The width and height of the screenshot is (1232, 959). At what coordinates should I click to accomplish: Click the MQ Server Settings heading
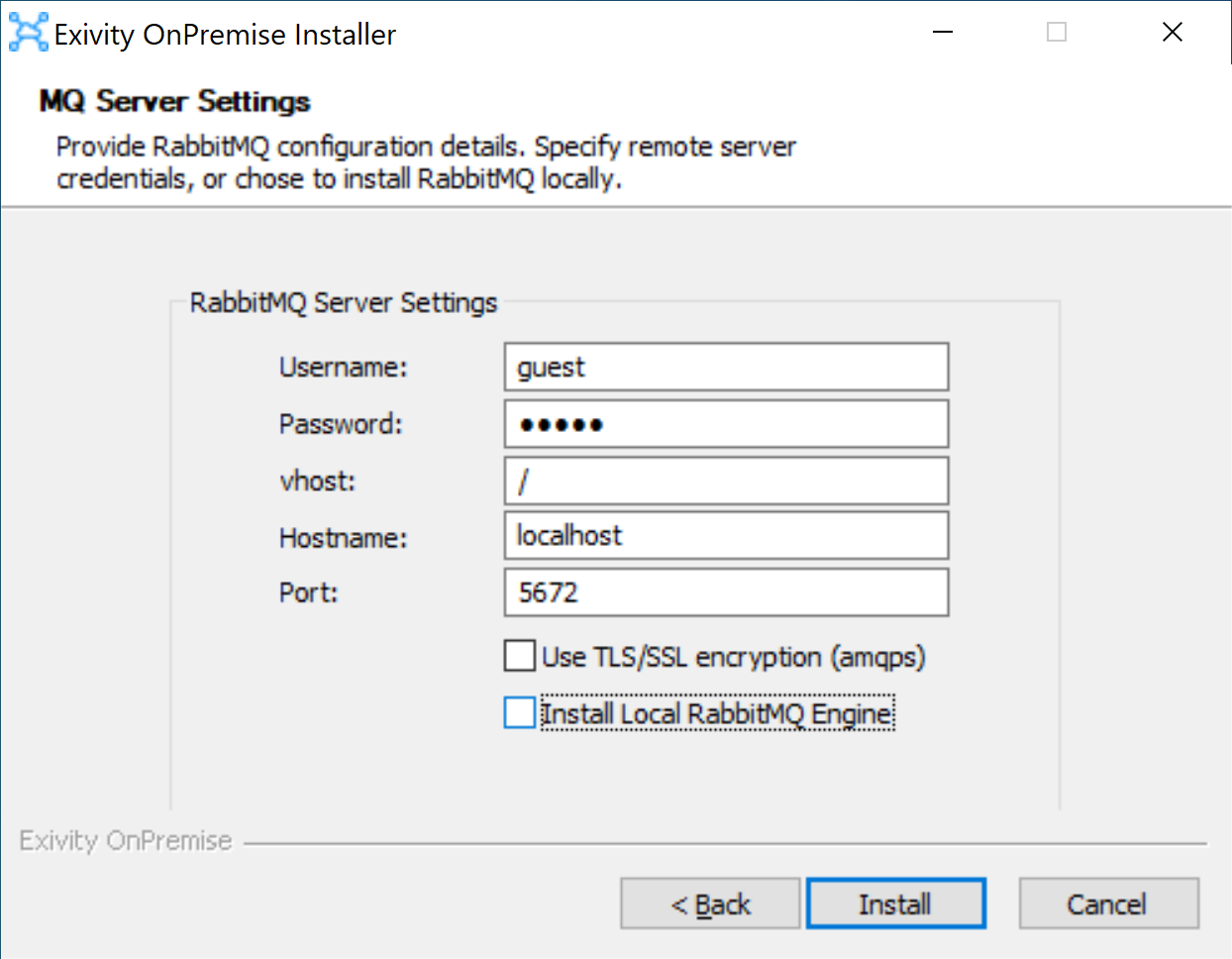click(174, 101)
